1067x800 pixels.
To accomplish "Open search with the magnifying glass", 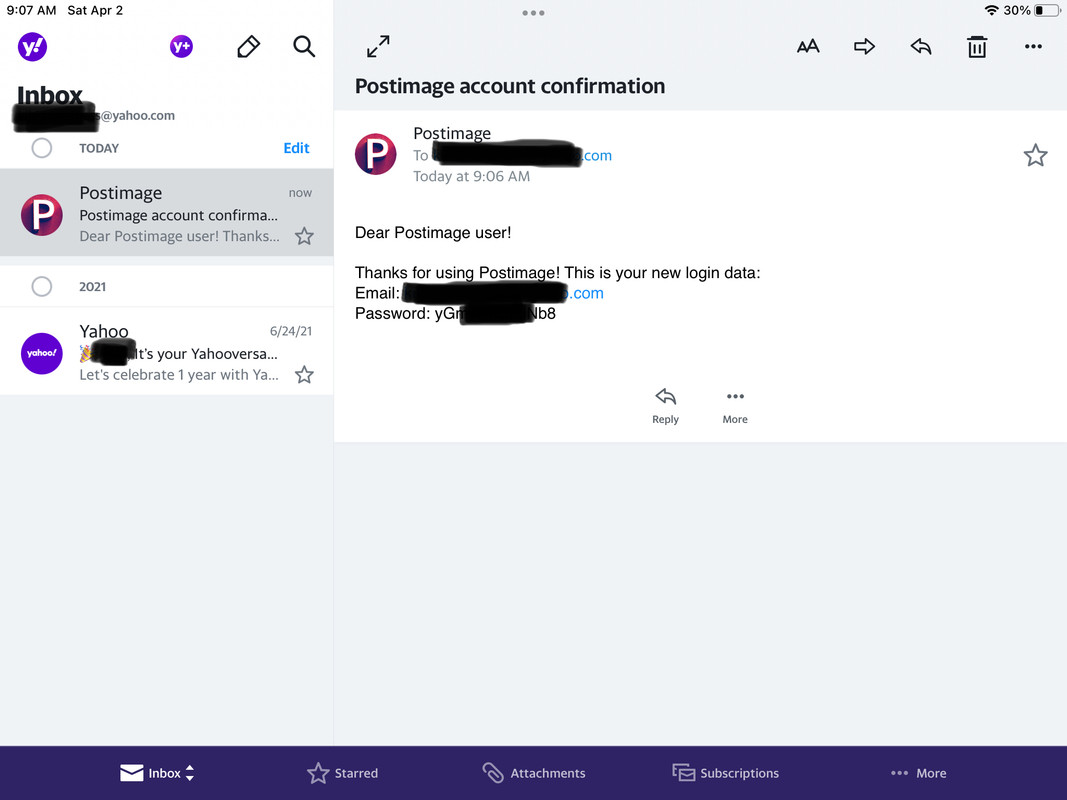I will (303, 46).
